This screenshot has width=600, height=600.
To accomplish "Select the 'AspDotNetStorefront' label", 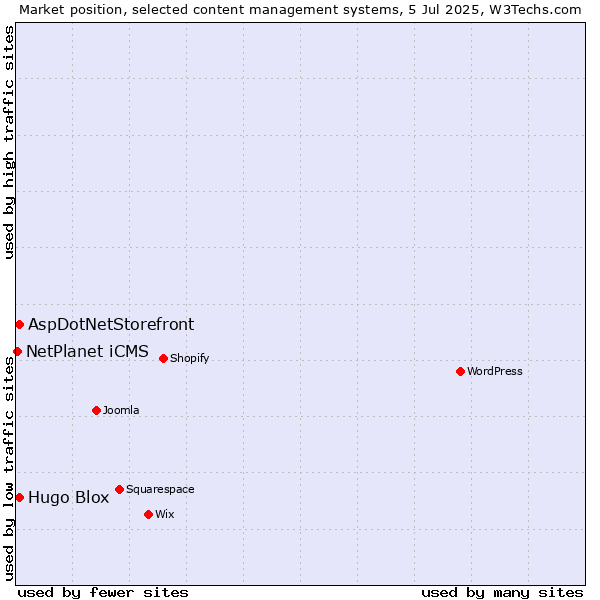I will click(x=111, y=324).
